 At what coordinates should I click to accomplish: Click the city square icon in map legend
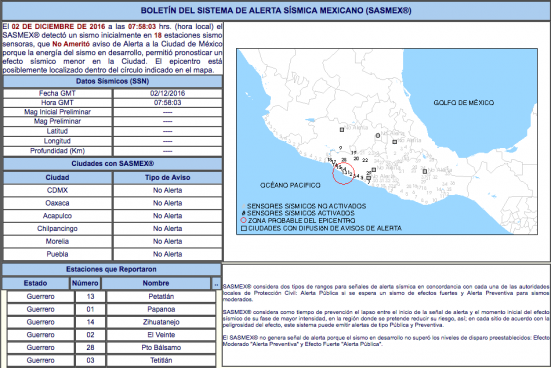point(244,228)
